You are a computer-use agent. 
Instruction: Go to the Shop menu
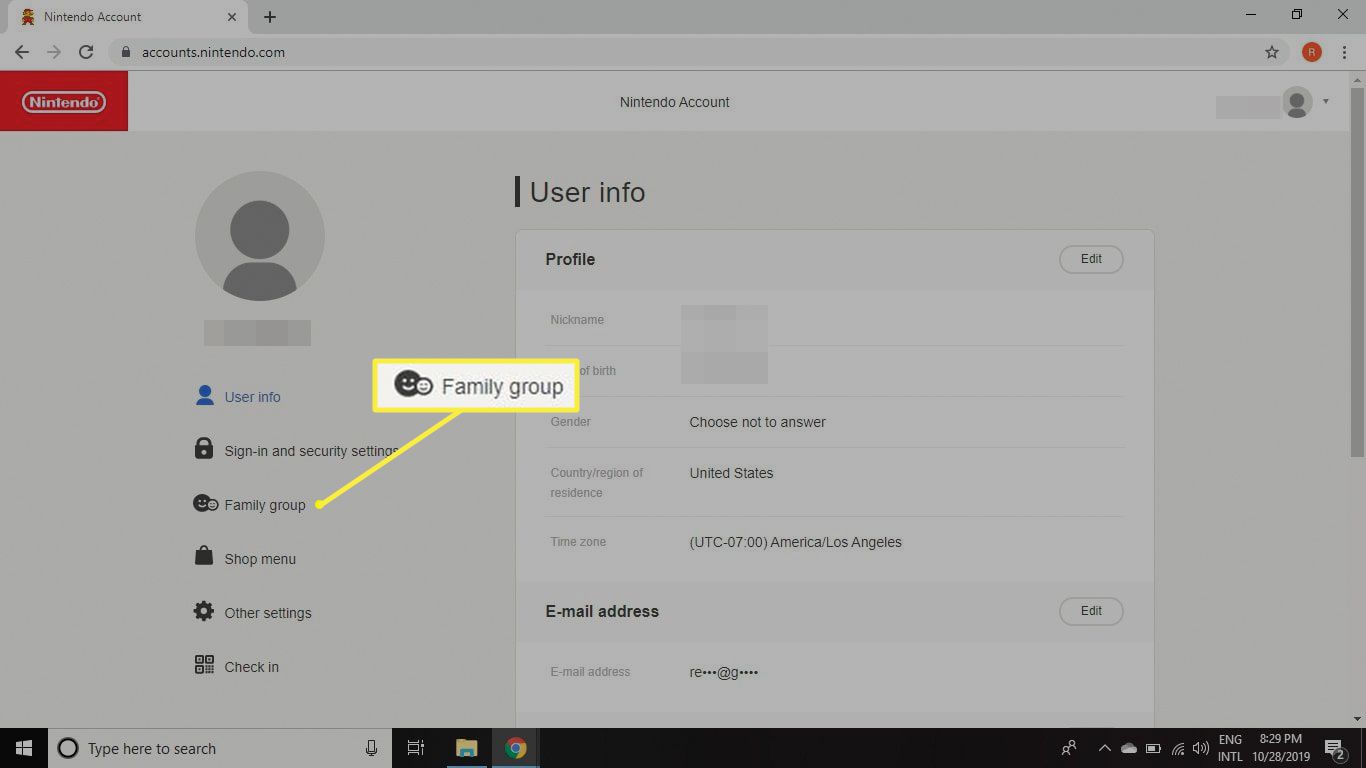(x=245, y=559)
